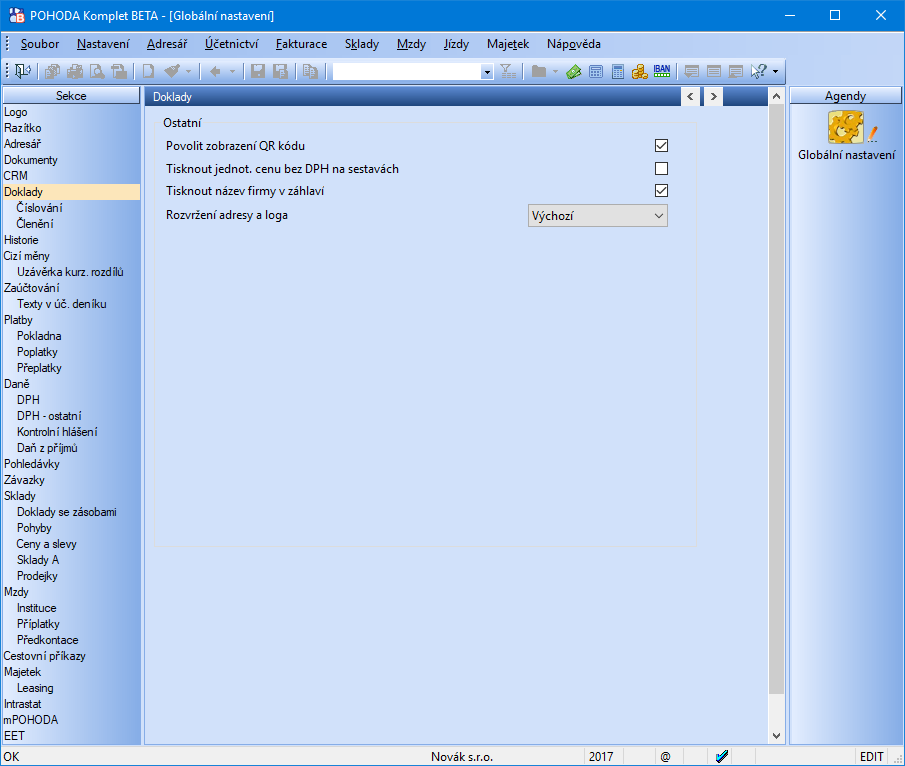905x766 pixels.
Task: Open the Soubor menu
Action: [40, 44]
